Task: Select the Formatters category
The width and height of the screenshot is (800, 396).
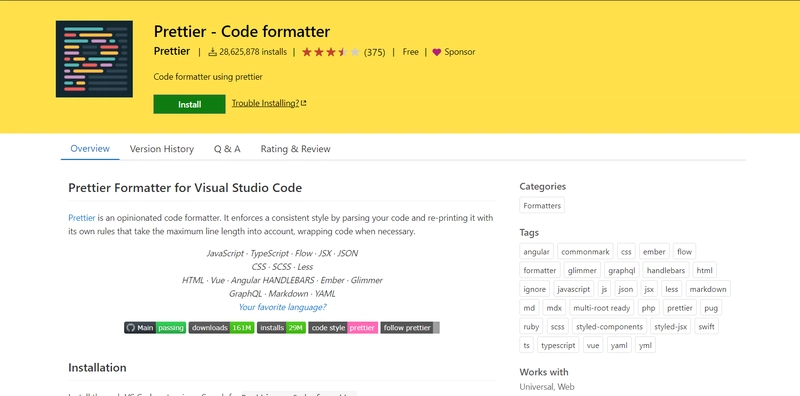Action: point(542,206)
